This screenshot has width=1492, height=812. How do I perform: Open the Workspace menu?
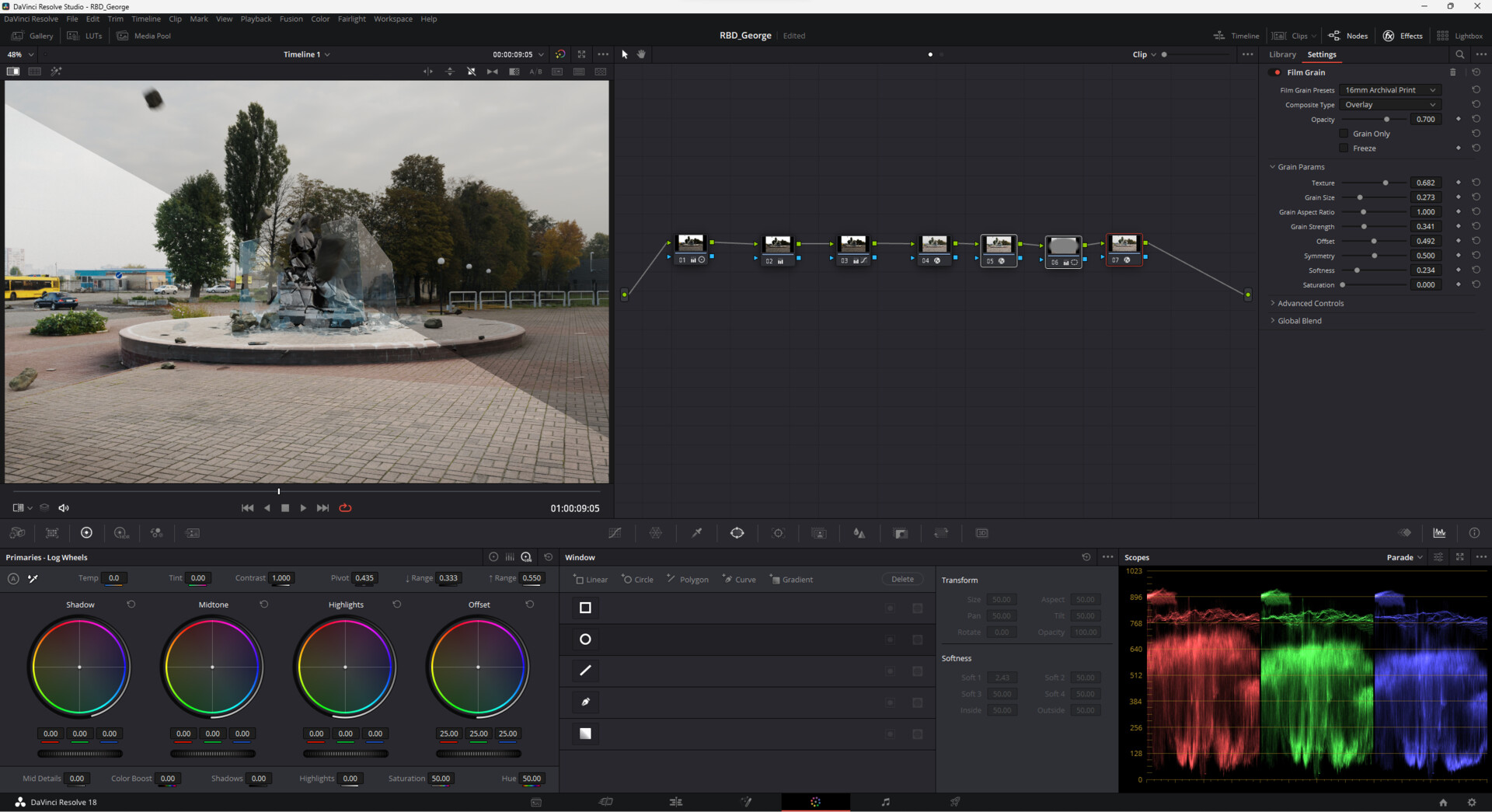pyautogui.click(x=393, y=19)
